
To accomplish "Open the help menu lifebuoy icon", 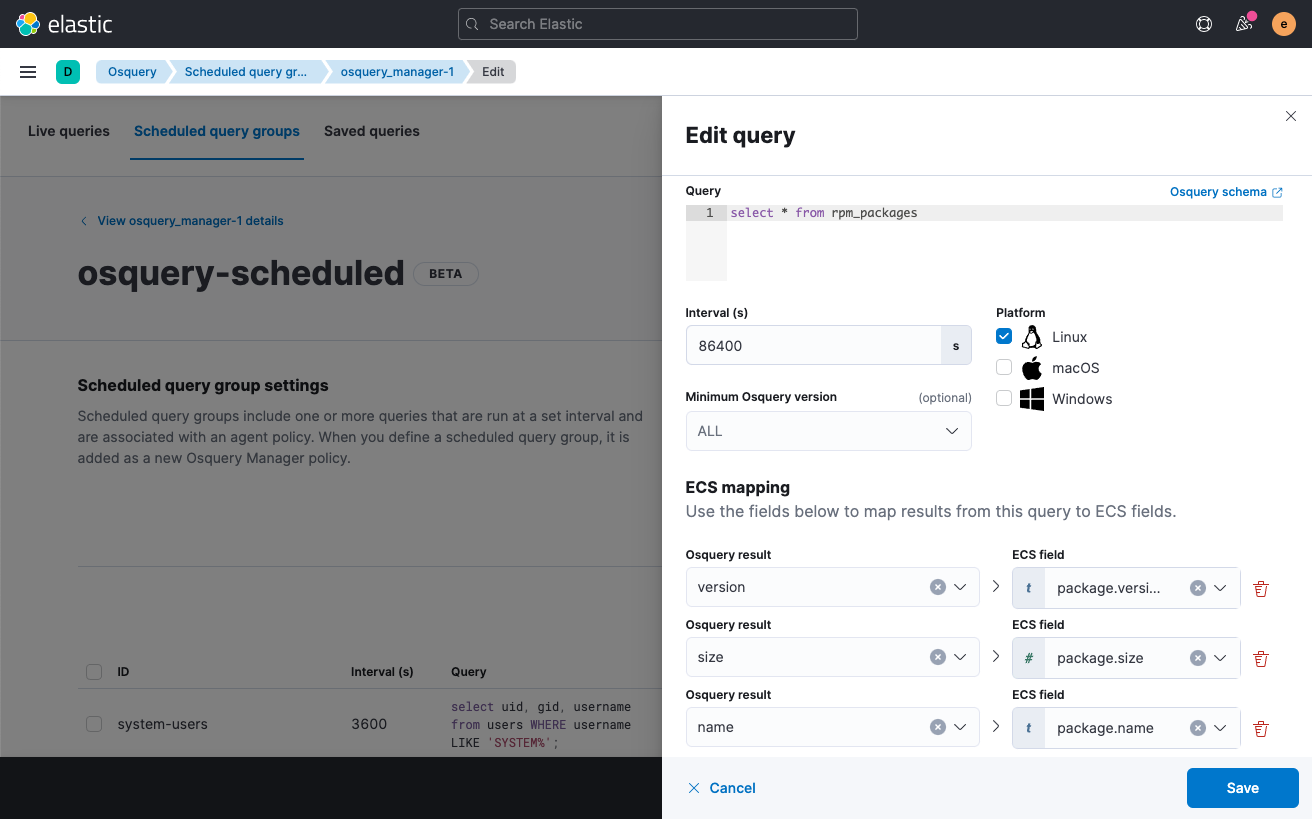I will click(1204, 24).
